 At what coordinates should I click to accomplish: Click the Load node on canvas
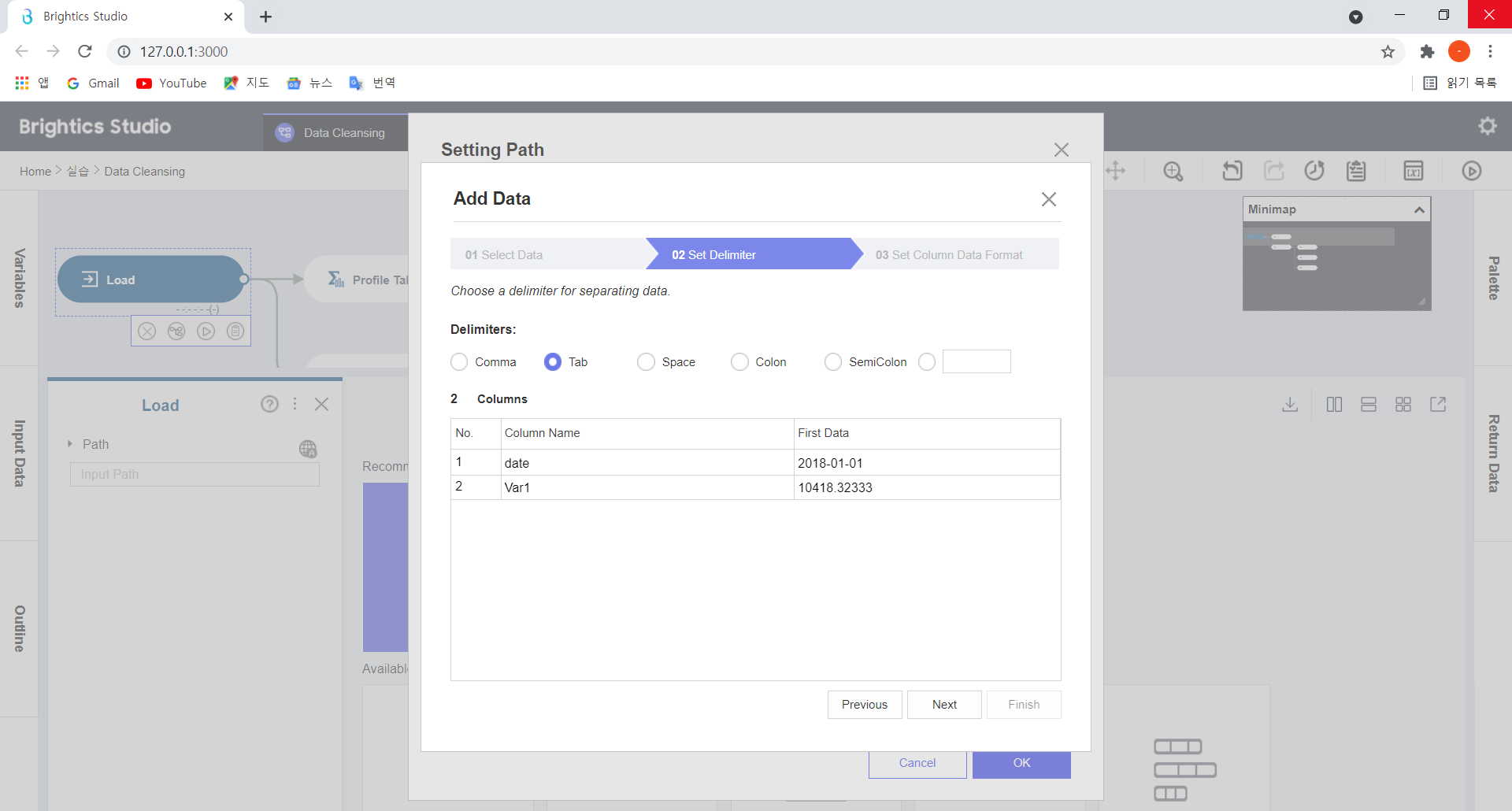(x=151, y=280)
